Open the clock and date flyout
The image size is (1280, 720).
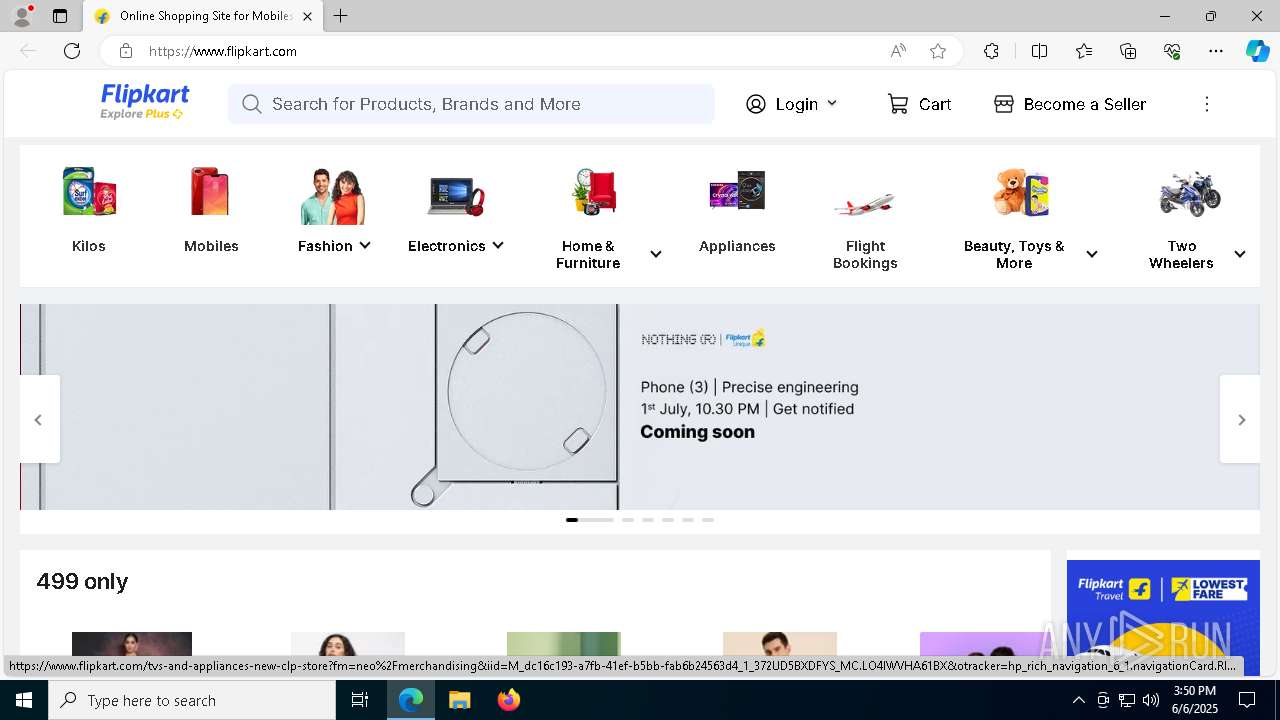(1194, 700)
